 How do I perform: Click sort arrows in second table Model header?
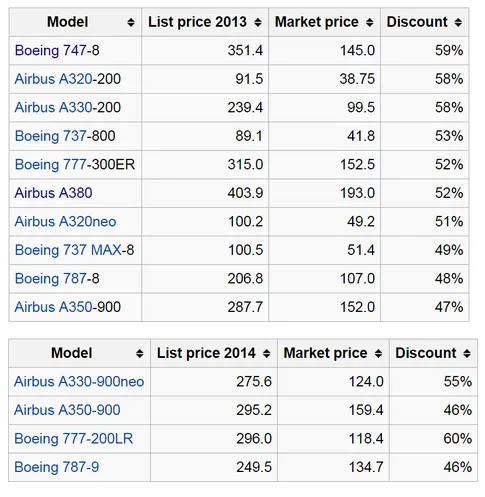pos(140,354)
